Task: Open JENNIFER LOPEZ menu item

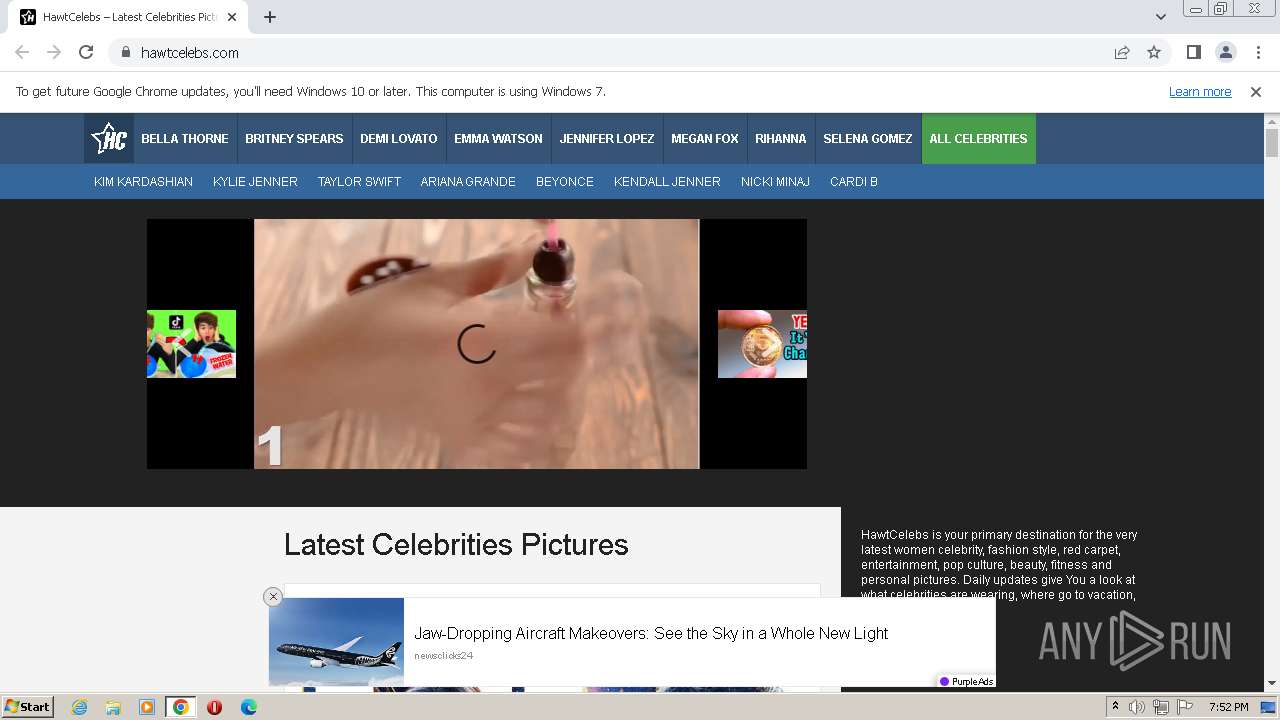Action: point(607,139)
